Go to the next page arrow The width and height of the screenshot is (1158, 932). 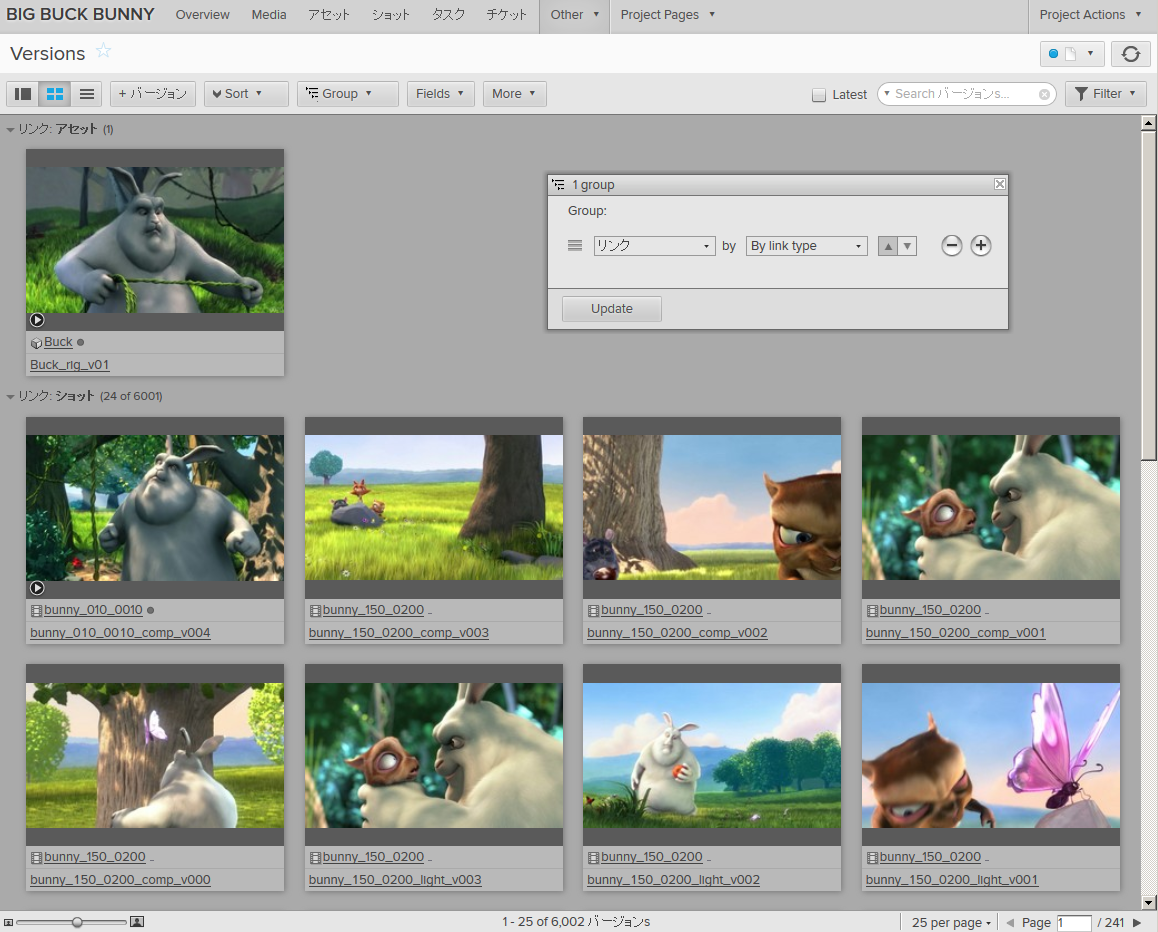coord(1137,922)
